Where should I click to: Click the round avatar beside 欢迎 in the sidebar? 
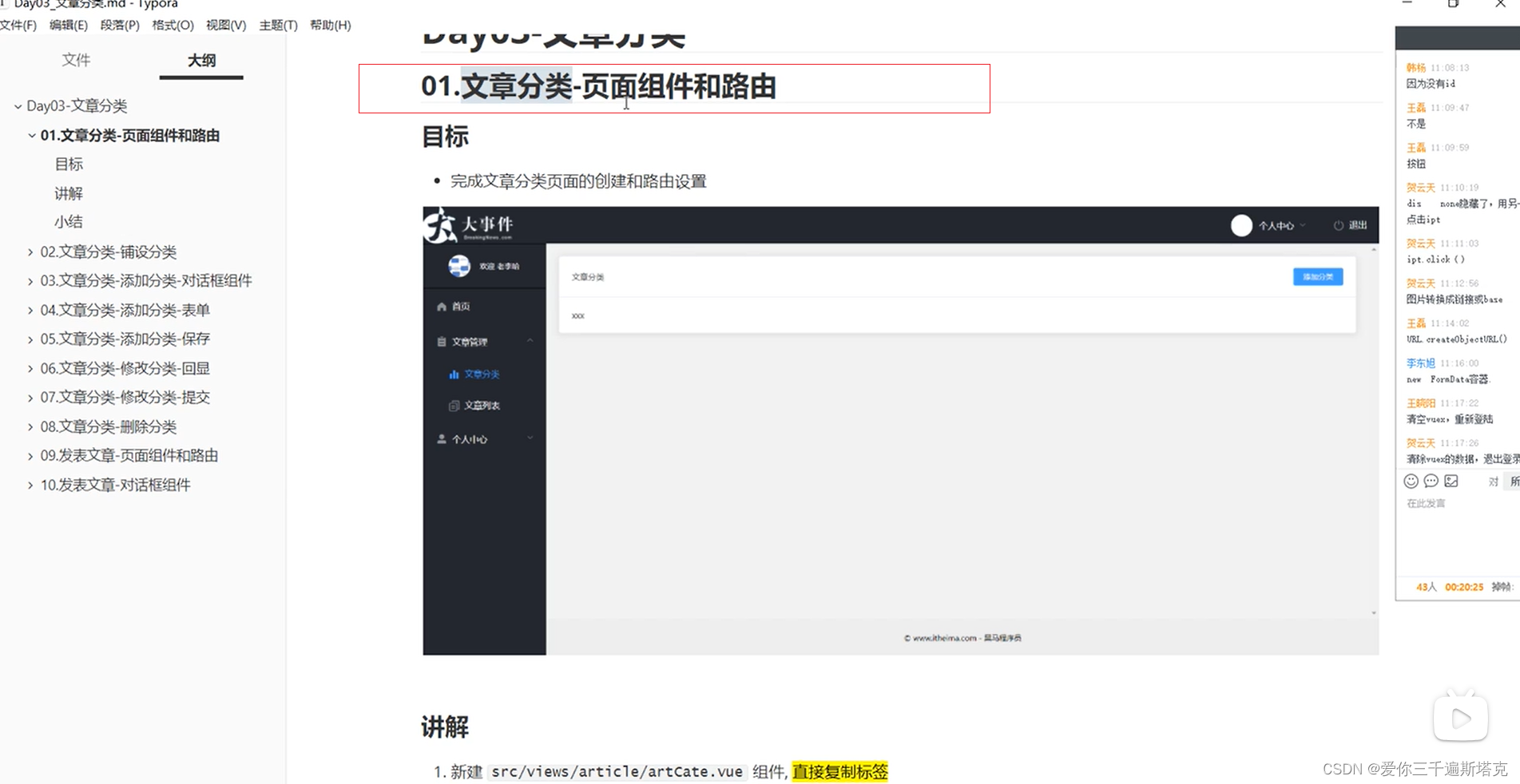[459, 266]
